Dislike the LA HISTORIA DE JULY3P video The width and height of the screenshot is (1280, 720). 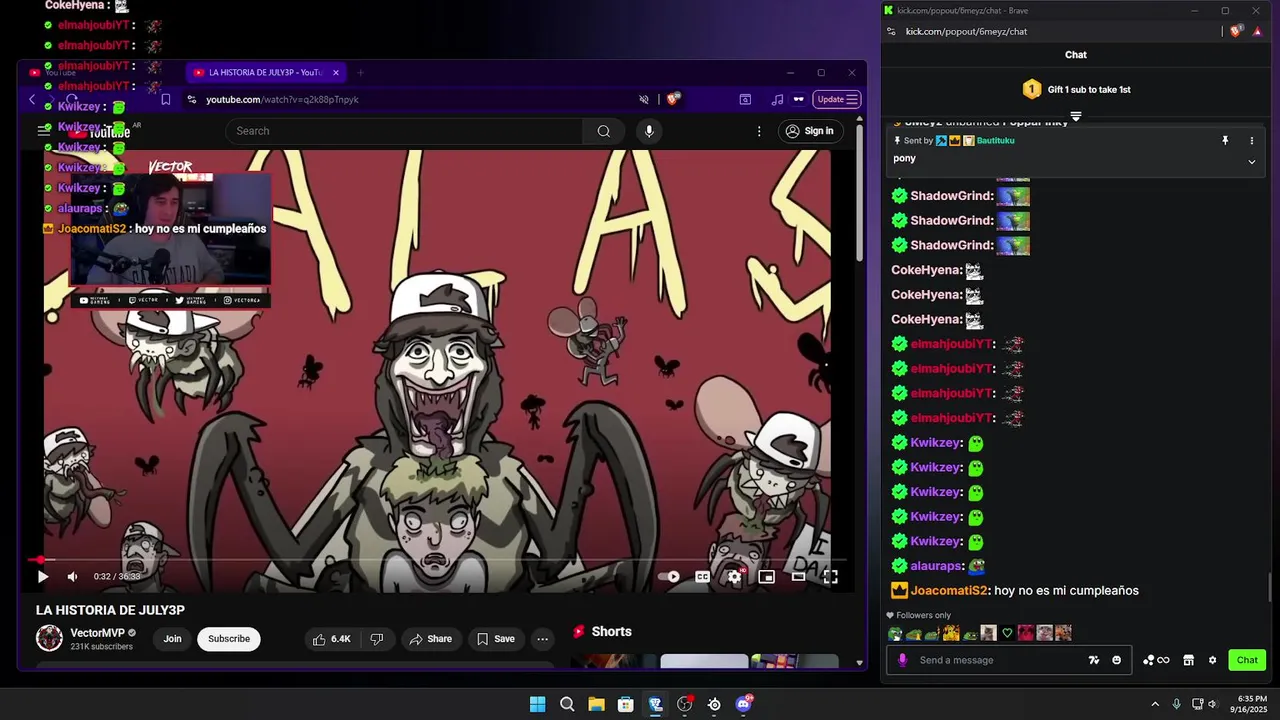[x=377, y=639]
